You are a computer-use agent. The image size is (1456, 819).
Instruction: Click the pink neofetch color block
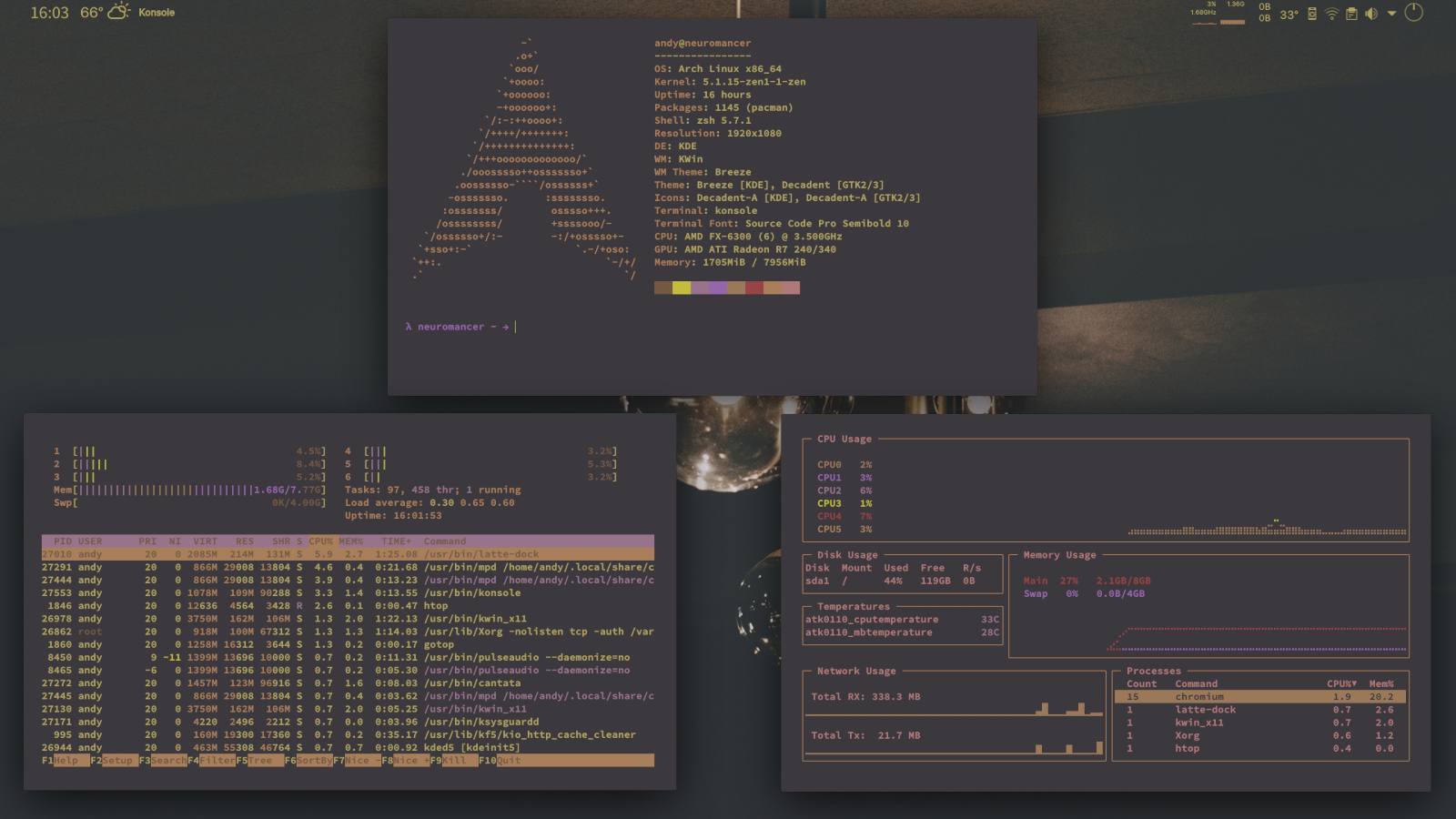[x=791, y=288]
